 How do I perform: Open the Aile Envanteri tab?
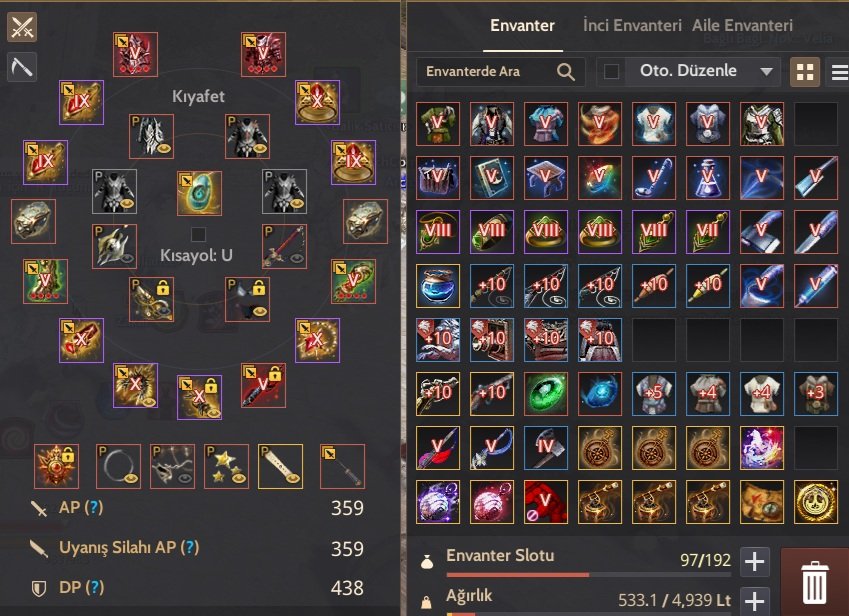point(742,25)
